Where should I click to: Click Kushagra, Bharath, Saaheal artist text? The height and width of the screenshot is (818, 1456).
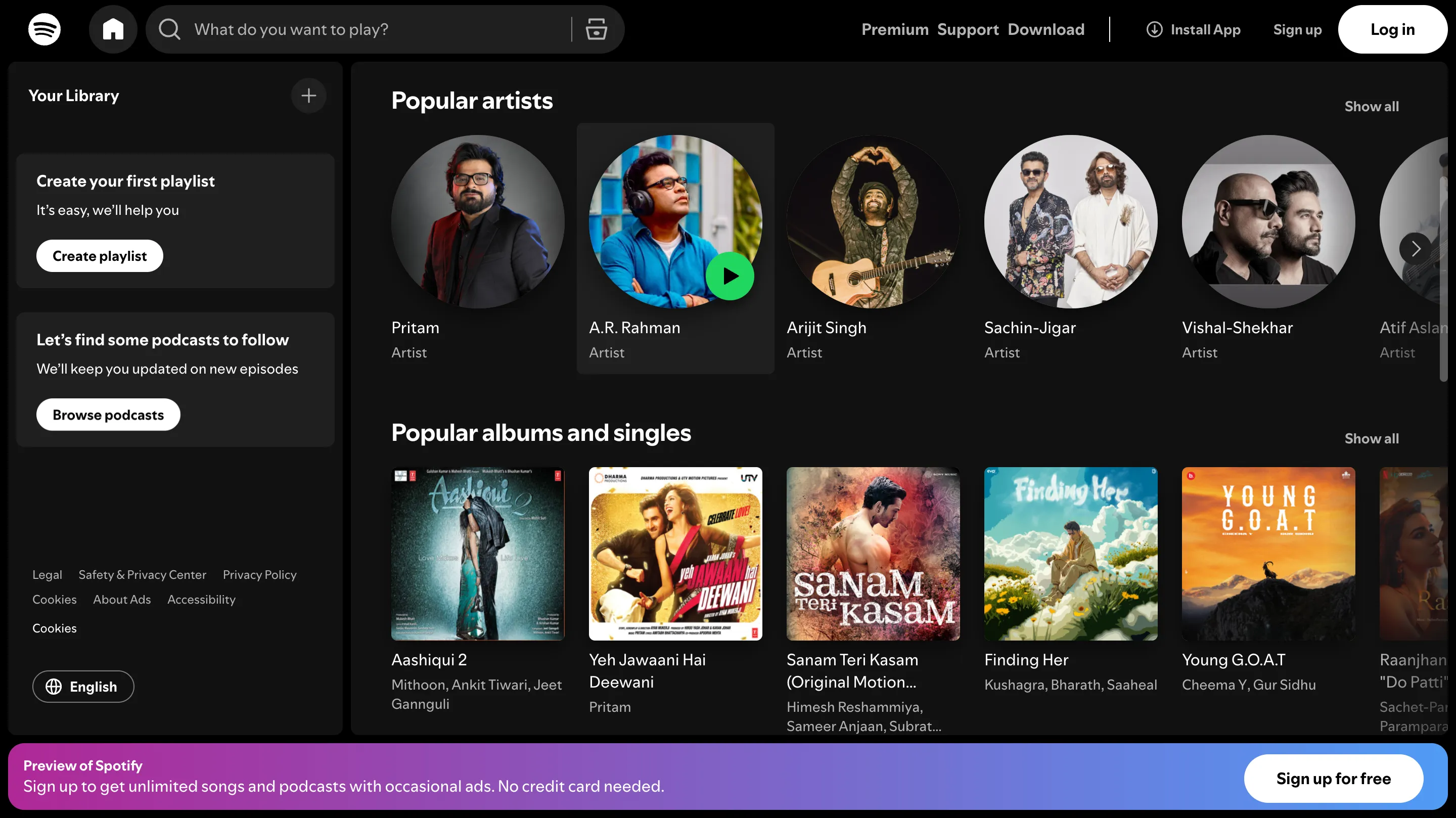1071,685
